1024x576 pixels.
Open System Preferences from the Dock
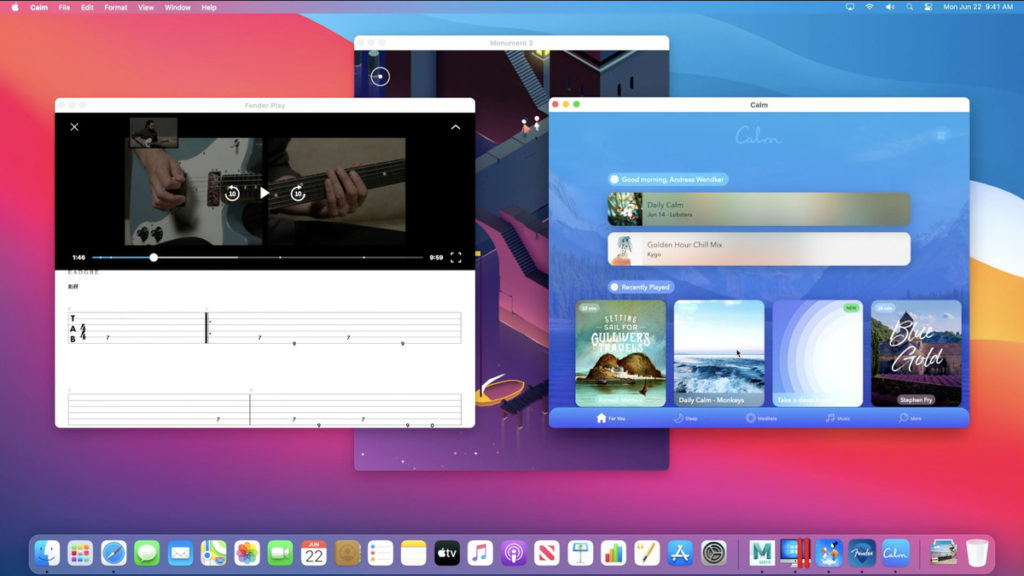coord(713,554)
